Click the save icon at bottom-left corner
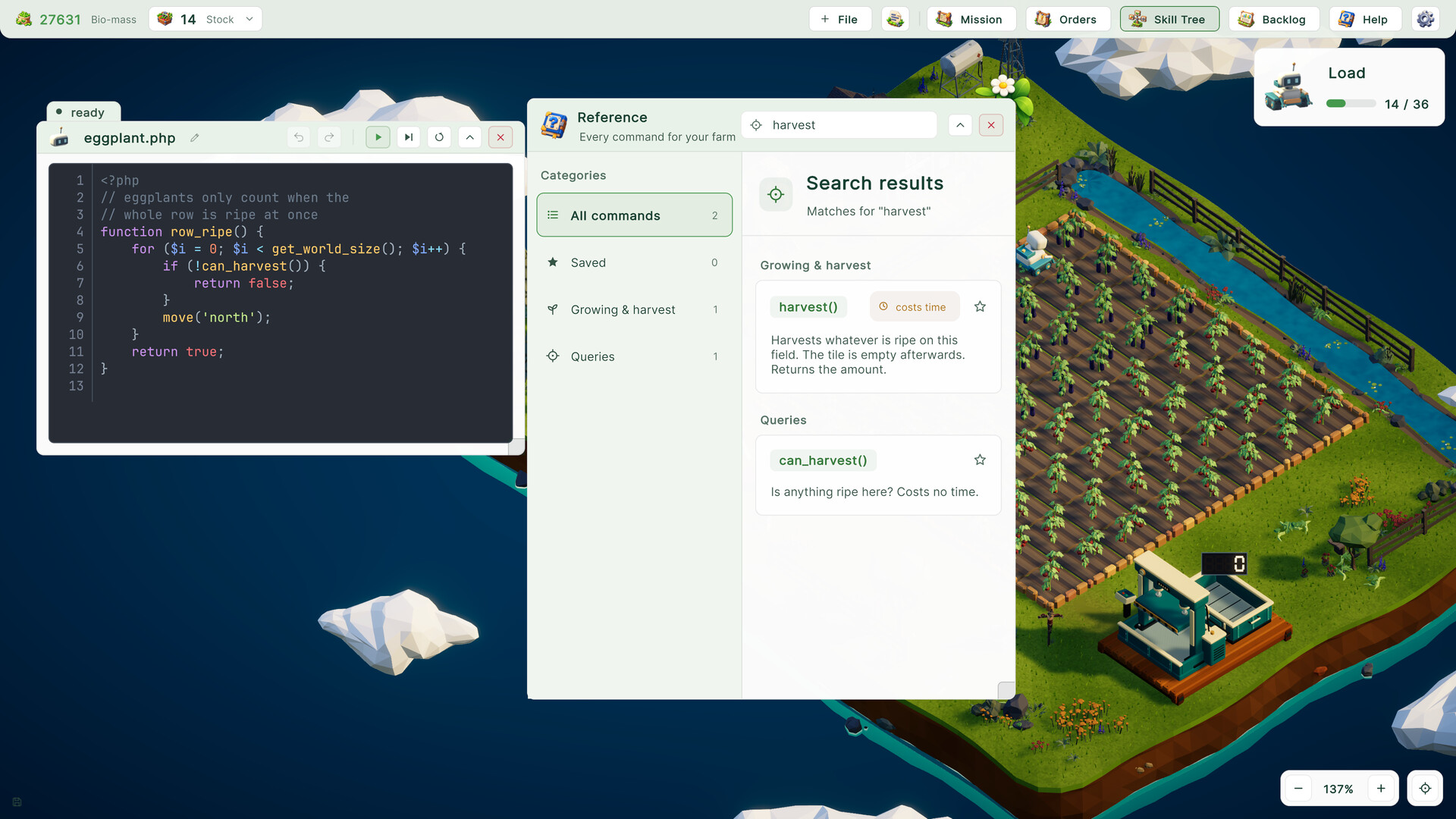Image resolution: width=1456 pixels, height=819 pixels. tap(17, 802)
